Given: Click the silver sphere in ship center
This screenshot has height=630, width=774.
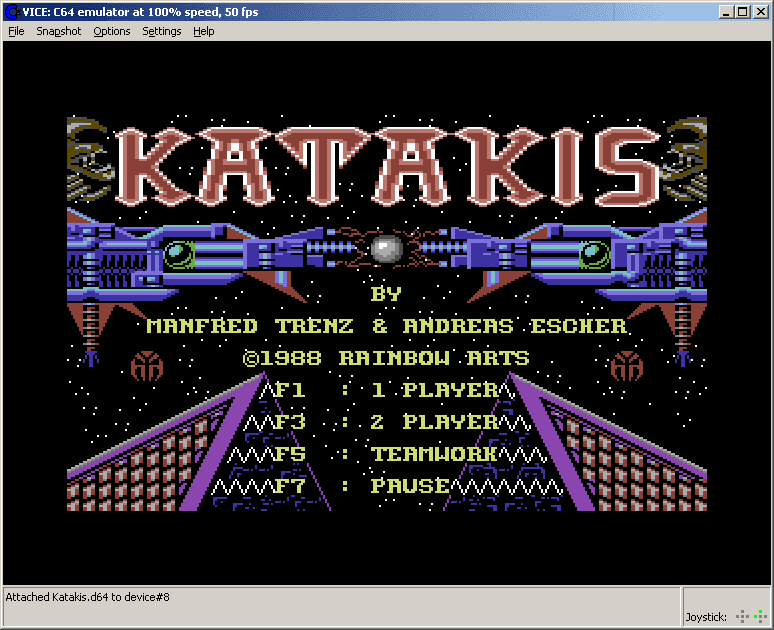Looking at the screenshot, I should point(387,248).
